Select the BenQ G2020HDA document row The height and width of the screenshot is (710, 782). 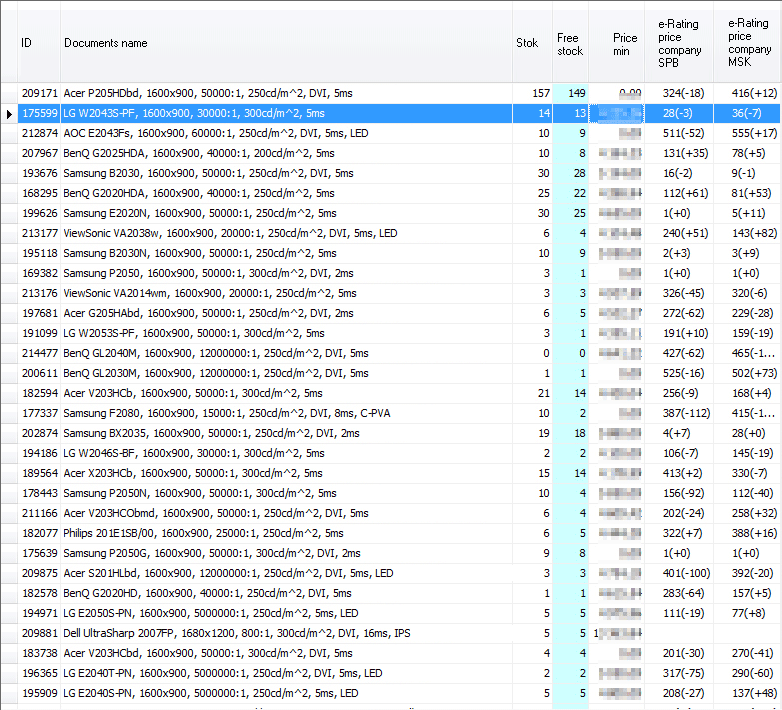click(x=286, y=193)
